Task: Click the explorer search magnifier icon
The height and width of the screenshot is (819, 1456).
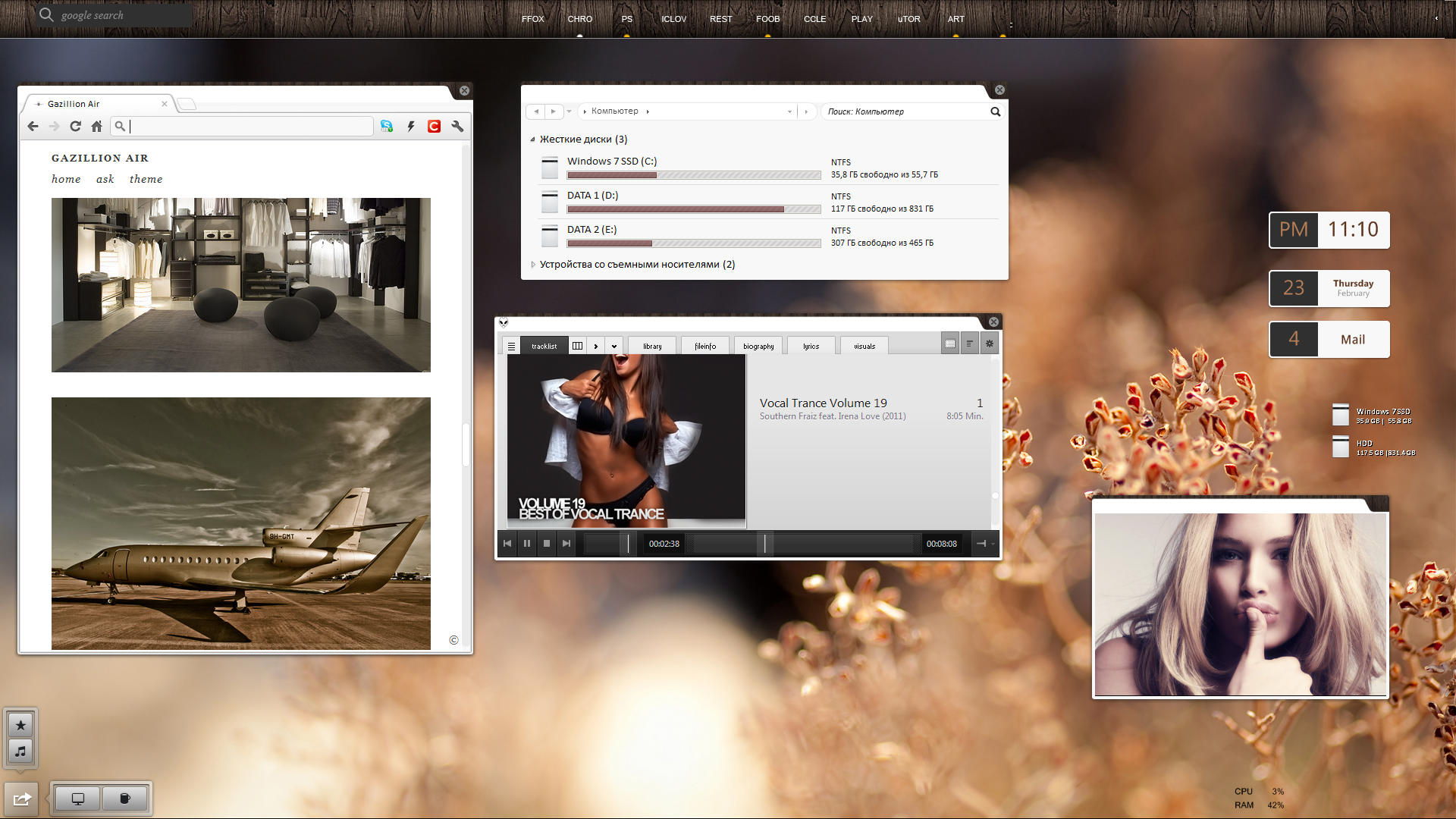Action: (x=996, y=111)
